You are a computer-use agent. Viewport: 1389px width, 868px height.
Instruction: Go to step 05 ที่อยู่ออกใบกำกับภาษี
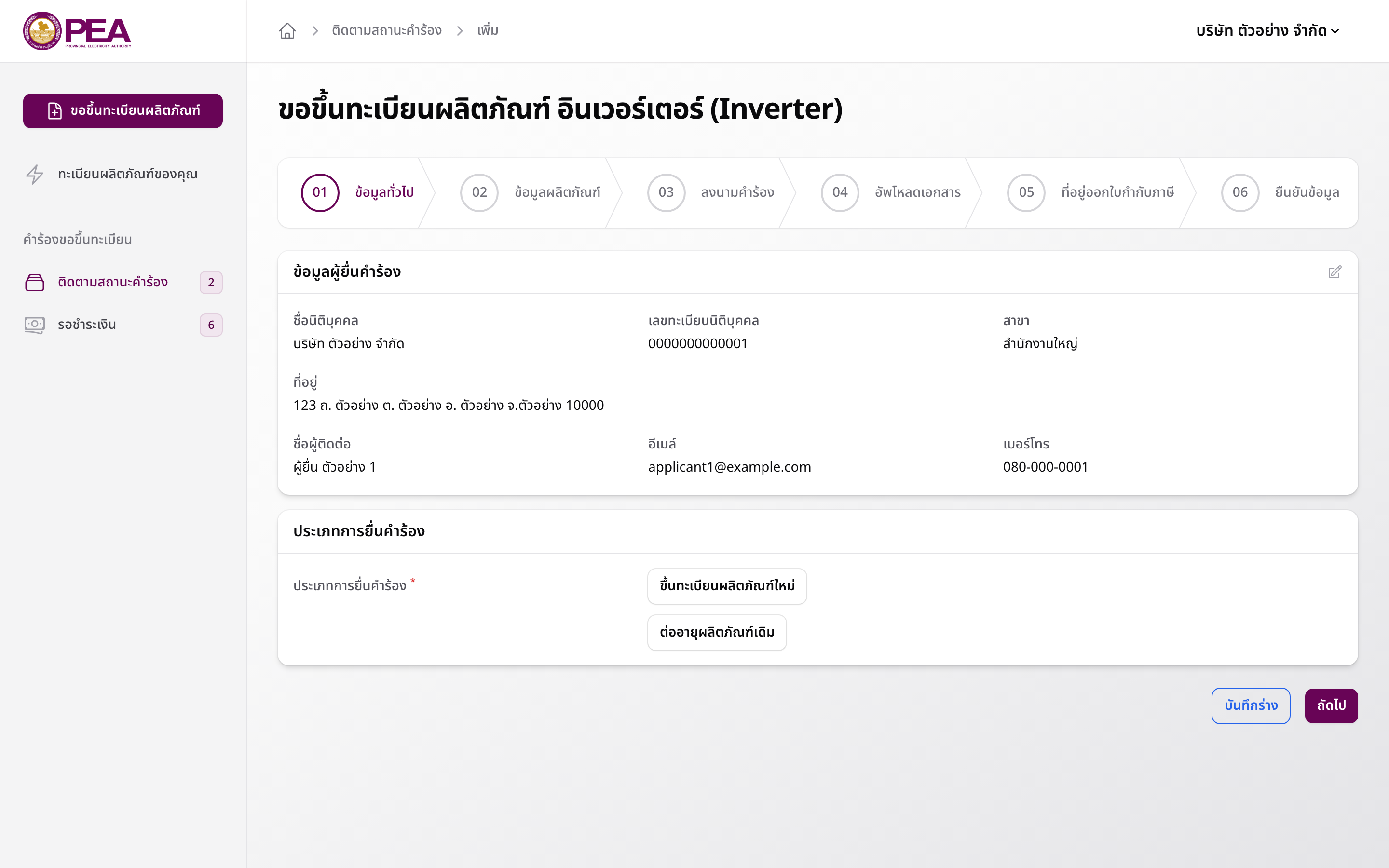1090,193
